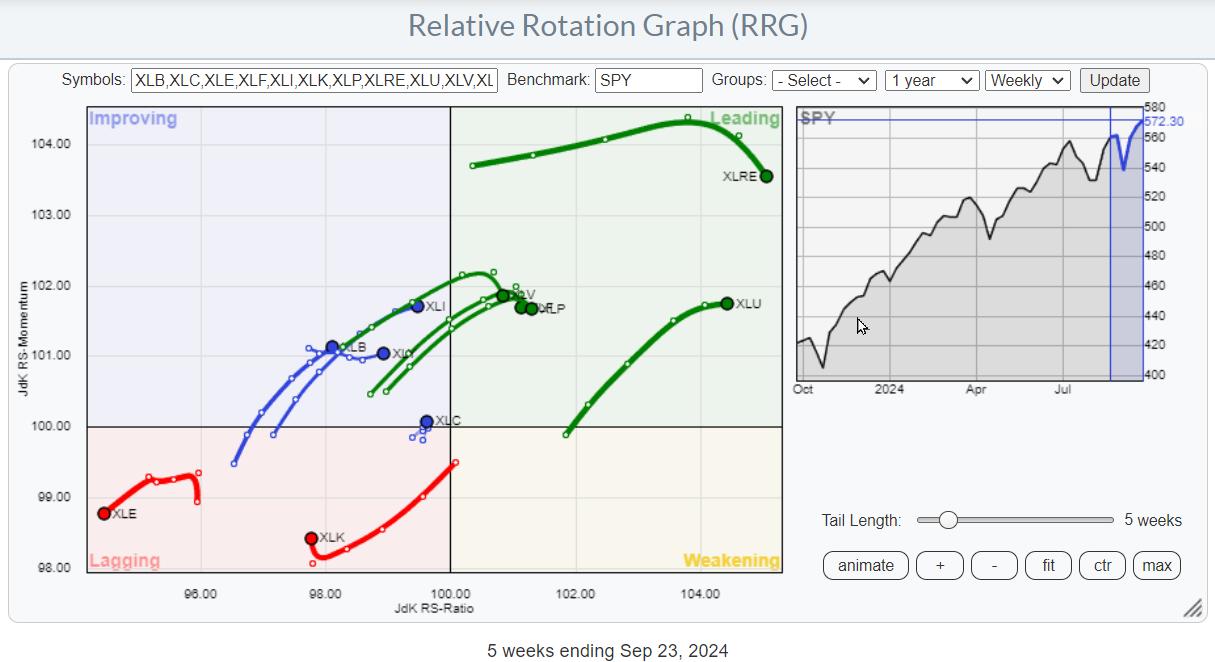1215x662 pixels.
Task: Click the Symbols input field
Action: [314, 80]
